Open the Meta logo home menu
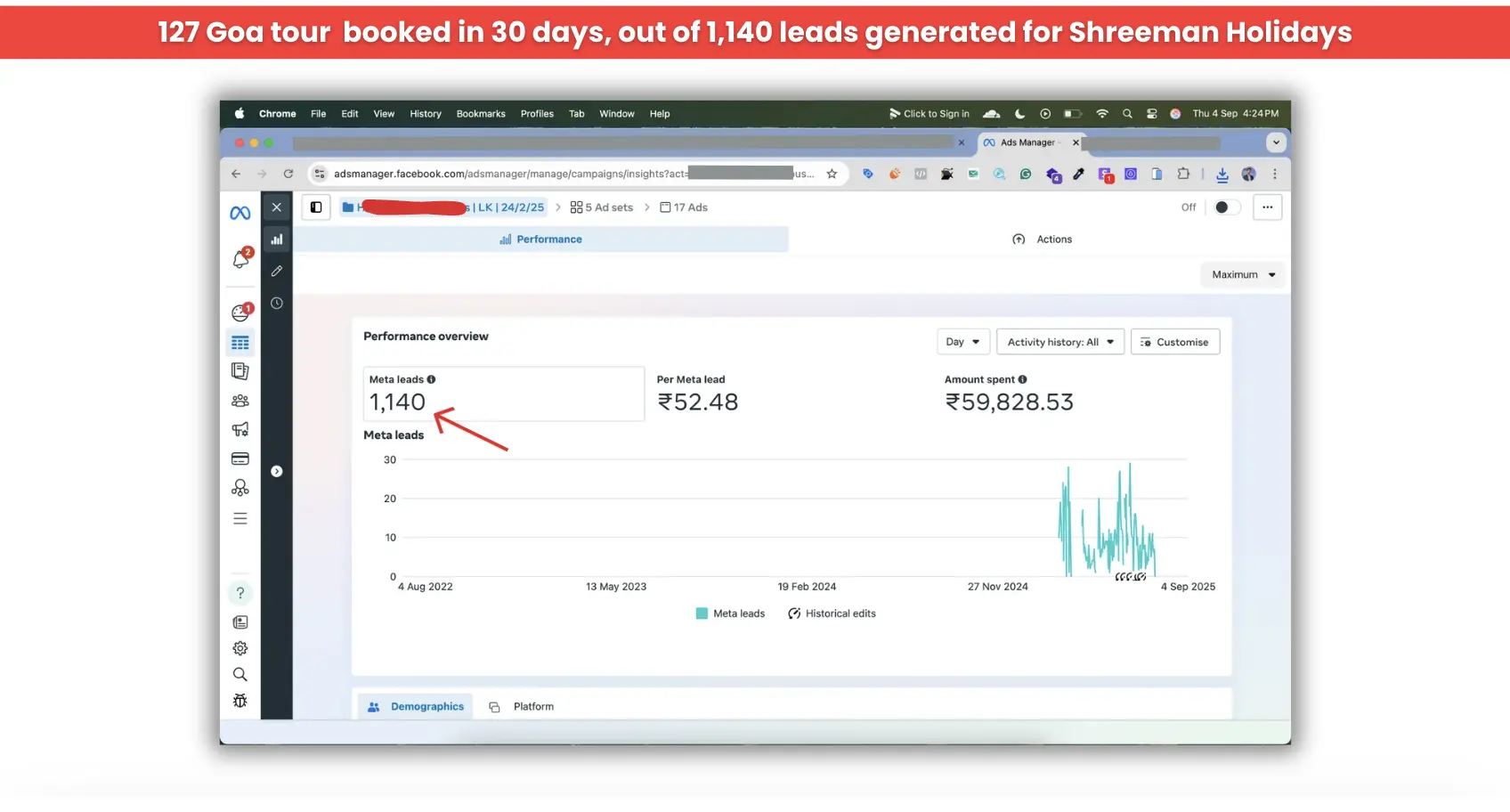 (x=240, y=213)
